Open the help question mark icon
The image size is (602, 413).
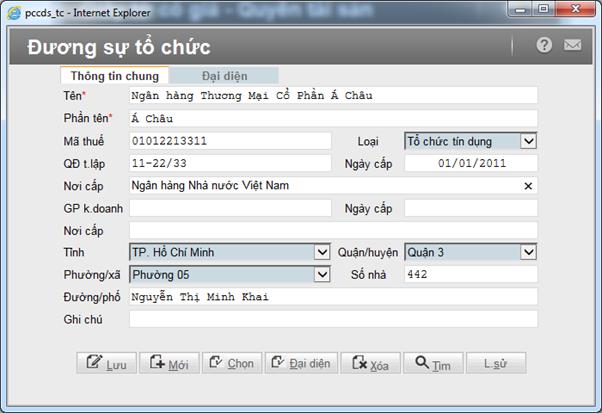point(544,45)
